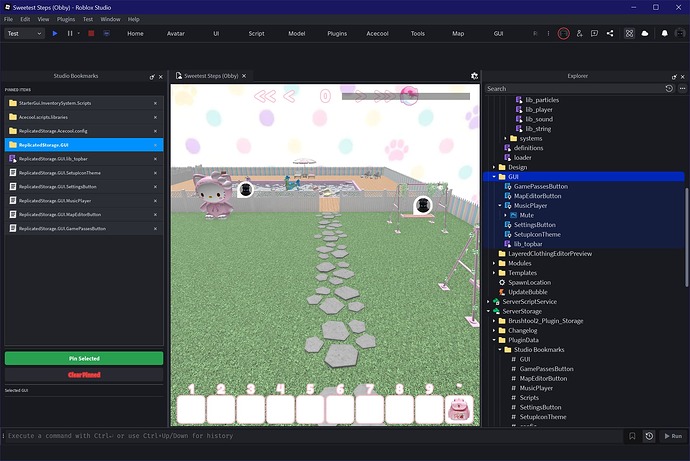Open the Assistant icon in the toolbar
Viewport: 690px width, 461px height.
click(629, 33)
